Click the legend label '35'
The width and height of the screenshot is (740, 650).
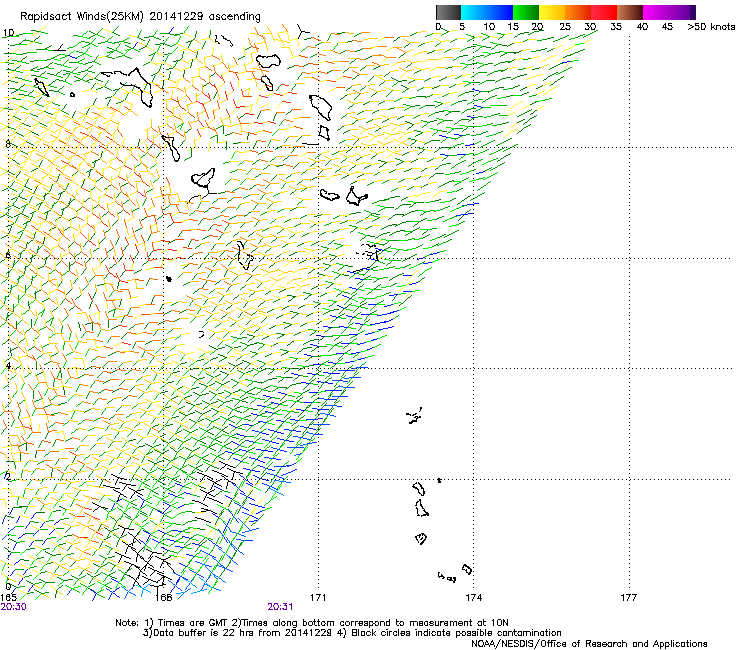616,27
